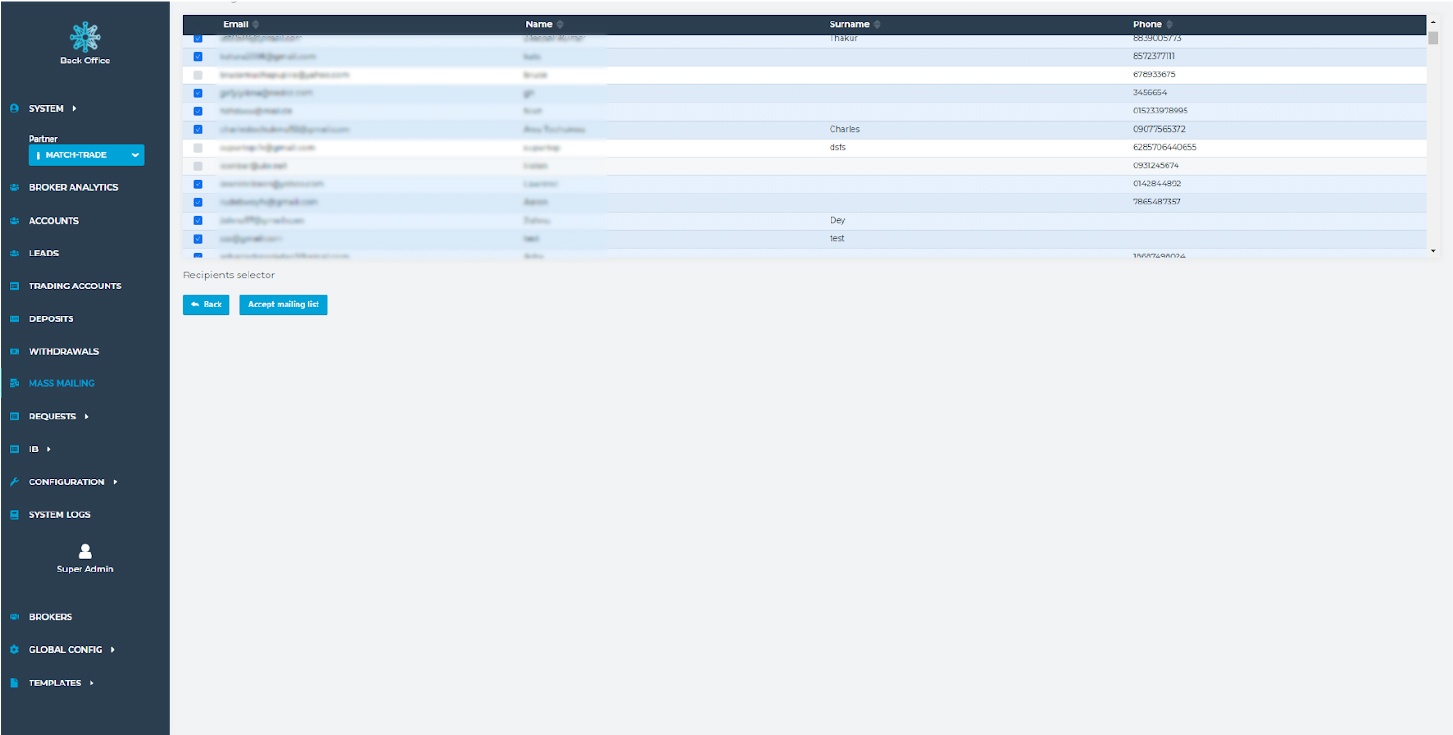Select the Withdrawals sidebar icon
The width and height of the screenshot is (1453, 735).
click(14, 351)
